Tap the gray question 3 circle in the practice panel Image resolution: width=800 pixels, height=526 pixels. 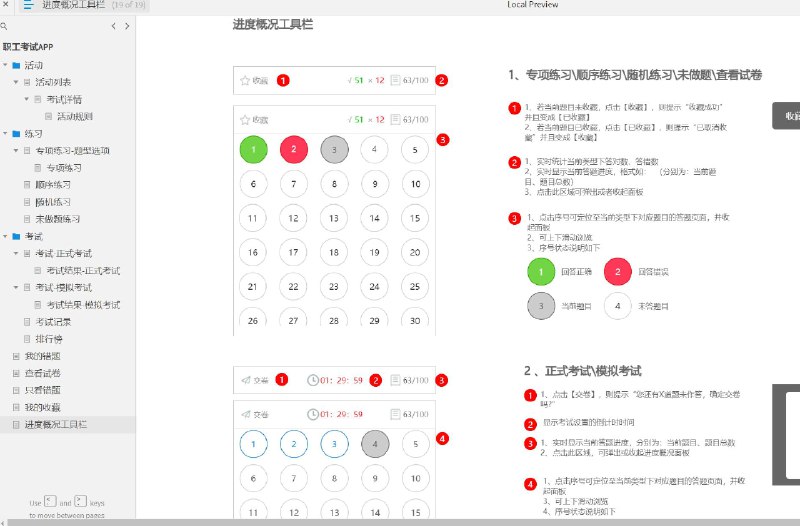pos(334,149)
